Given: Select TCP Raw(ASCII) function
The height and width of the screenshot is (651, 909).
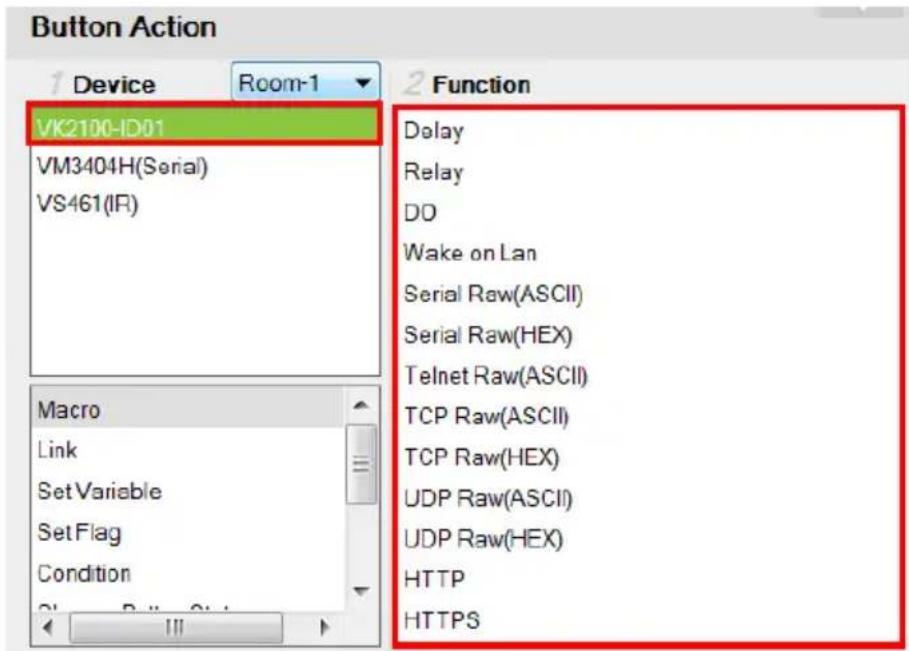Looking at the screenshot, I should 486,416.
